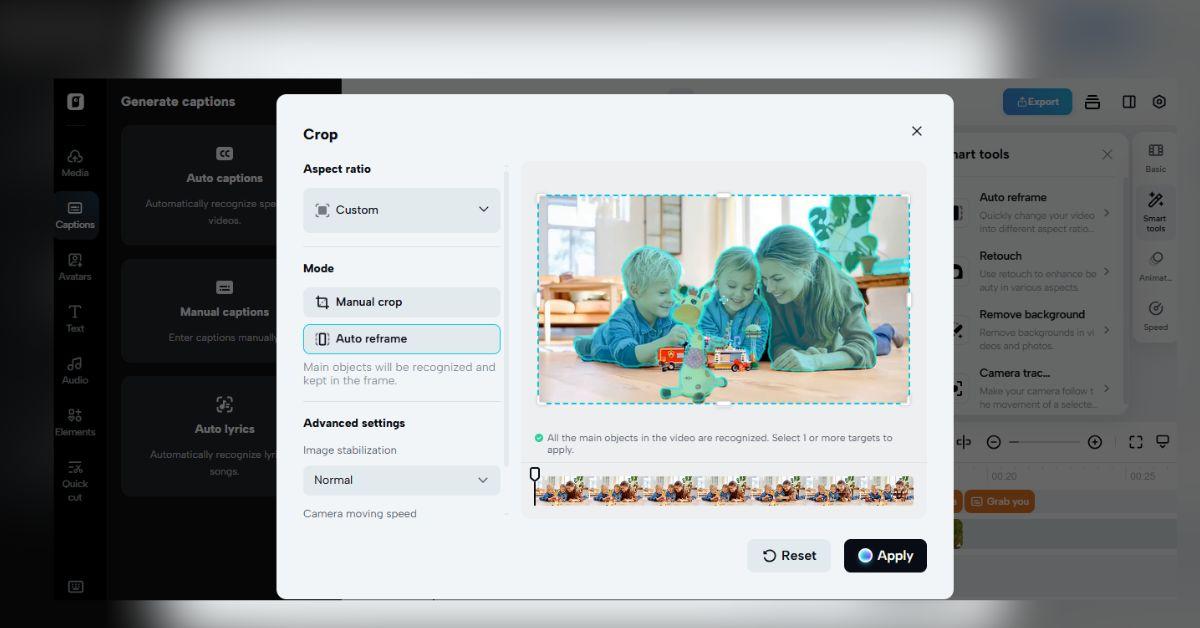The image size is (1200, 628).
Task: Open the Normal image stabilization dropdown
Action: click(x=401, y=480)
